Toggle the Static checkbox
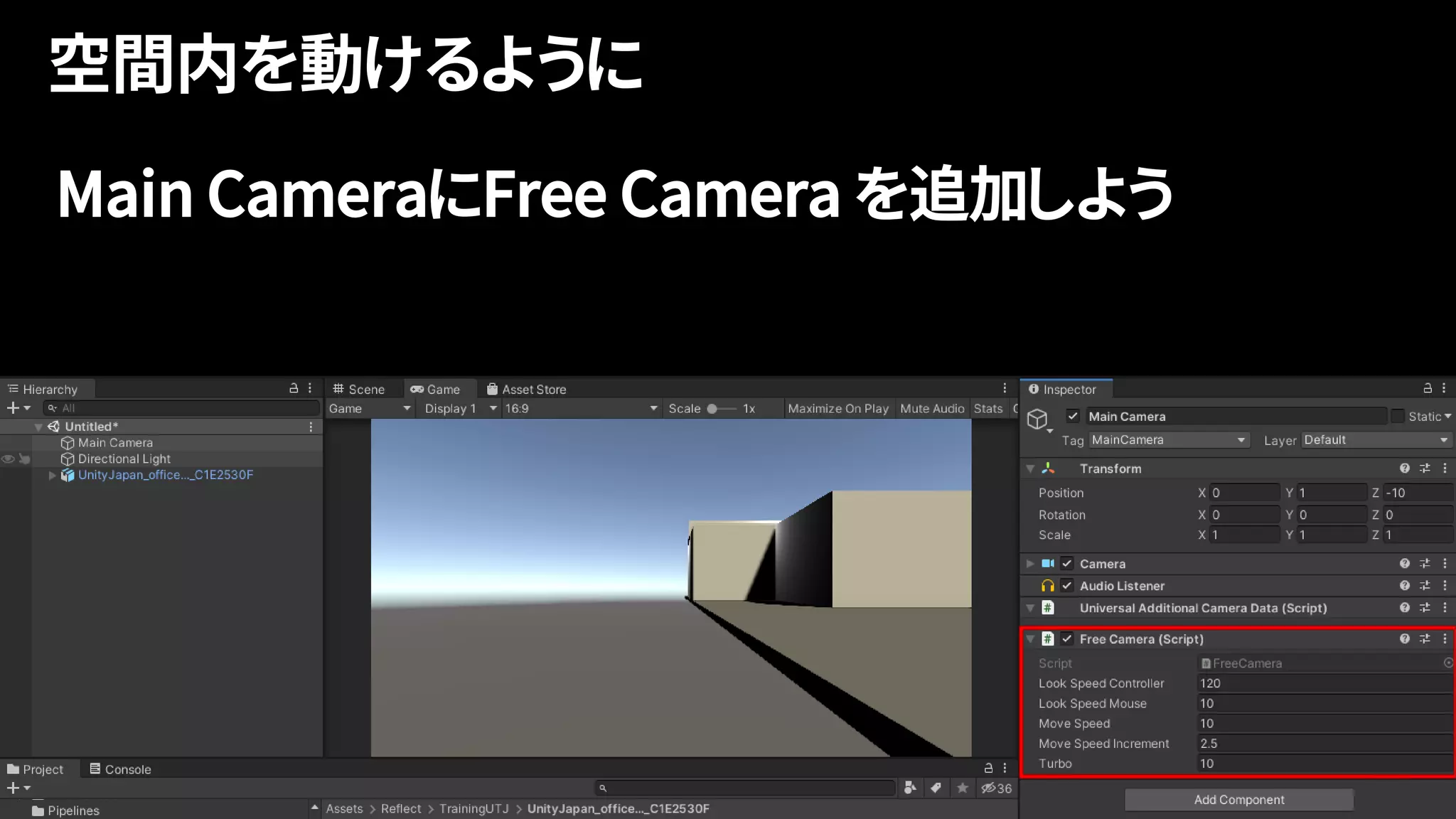1456x819 pixels. (1398, 416)
